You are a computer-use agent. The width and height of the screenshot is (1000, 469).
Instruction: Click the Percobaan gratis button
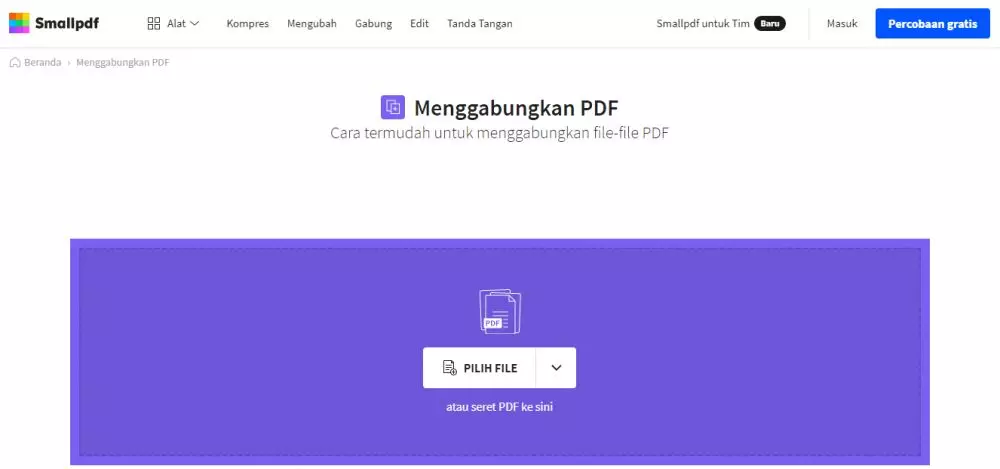(932, 24)
